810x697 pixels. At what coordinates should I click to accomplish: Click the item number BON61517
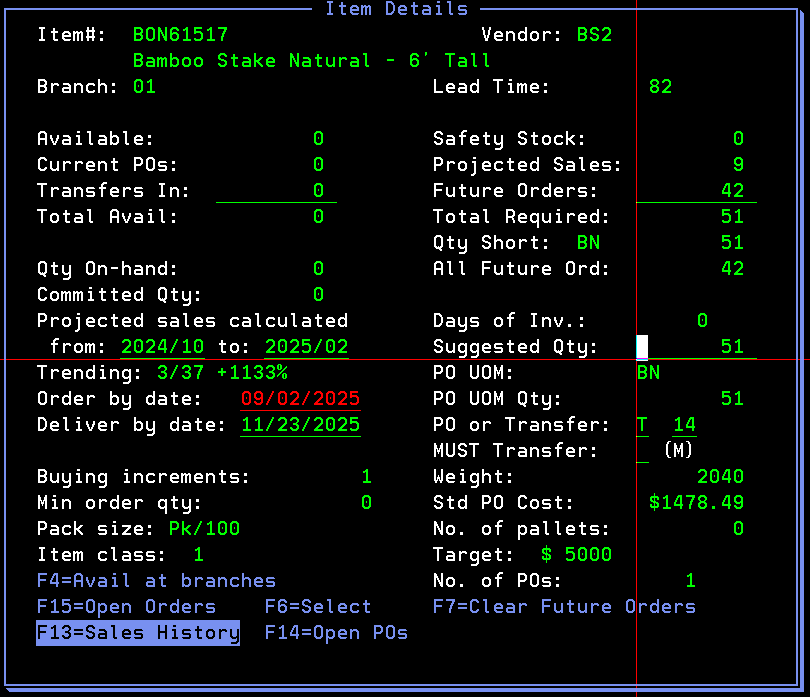click(x=180, y=35)
